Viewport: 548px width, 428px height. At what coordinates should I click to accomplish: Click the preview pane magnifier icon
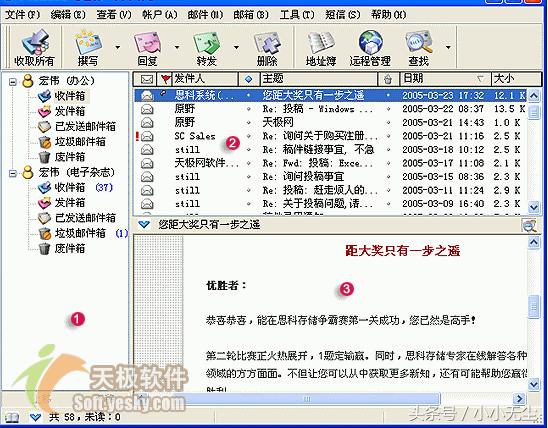coord(529,225)
